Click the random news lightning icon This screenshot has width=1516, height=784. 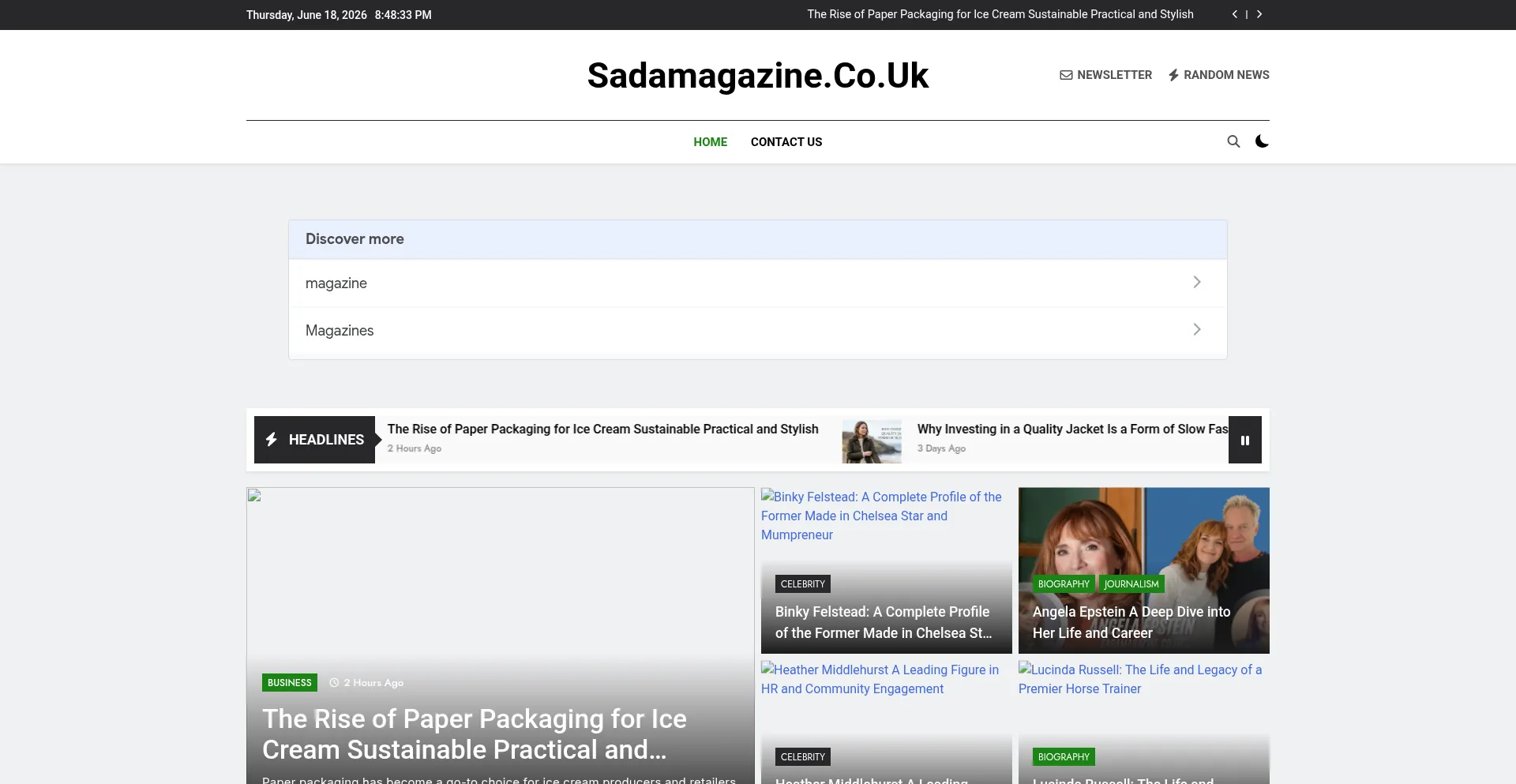1174,75
